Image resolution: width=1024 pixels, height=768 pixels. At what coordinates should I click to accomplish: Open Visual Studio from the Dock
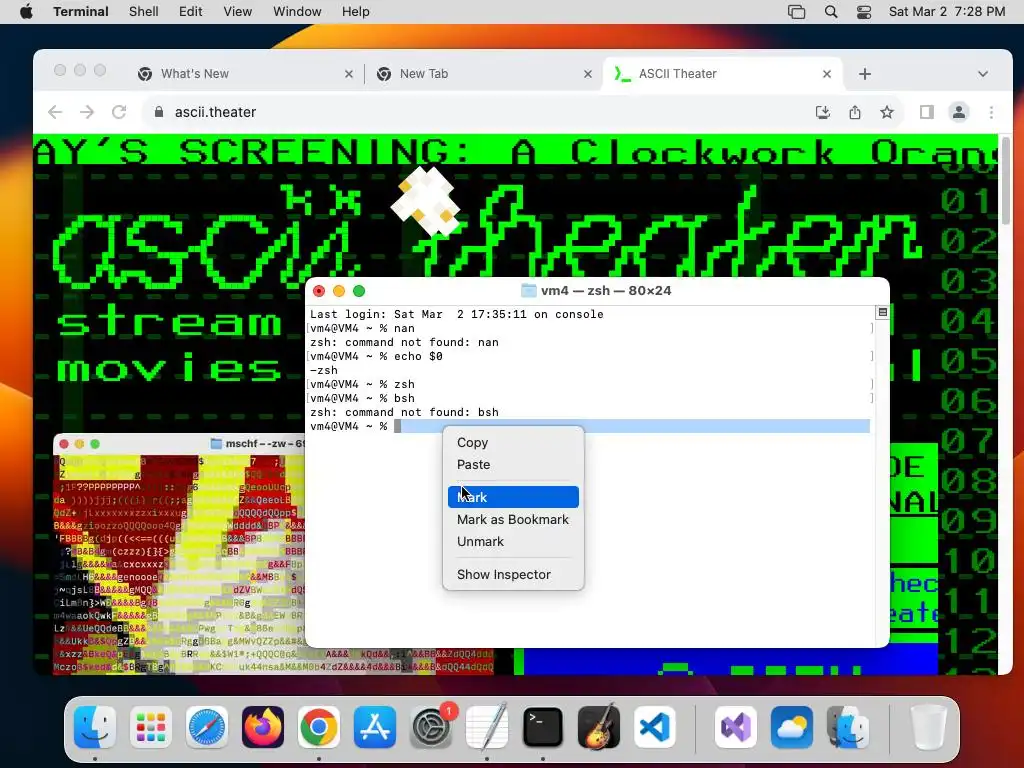(x=736, y=727)
